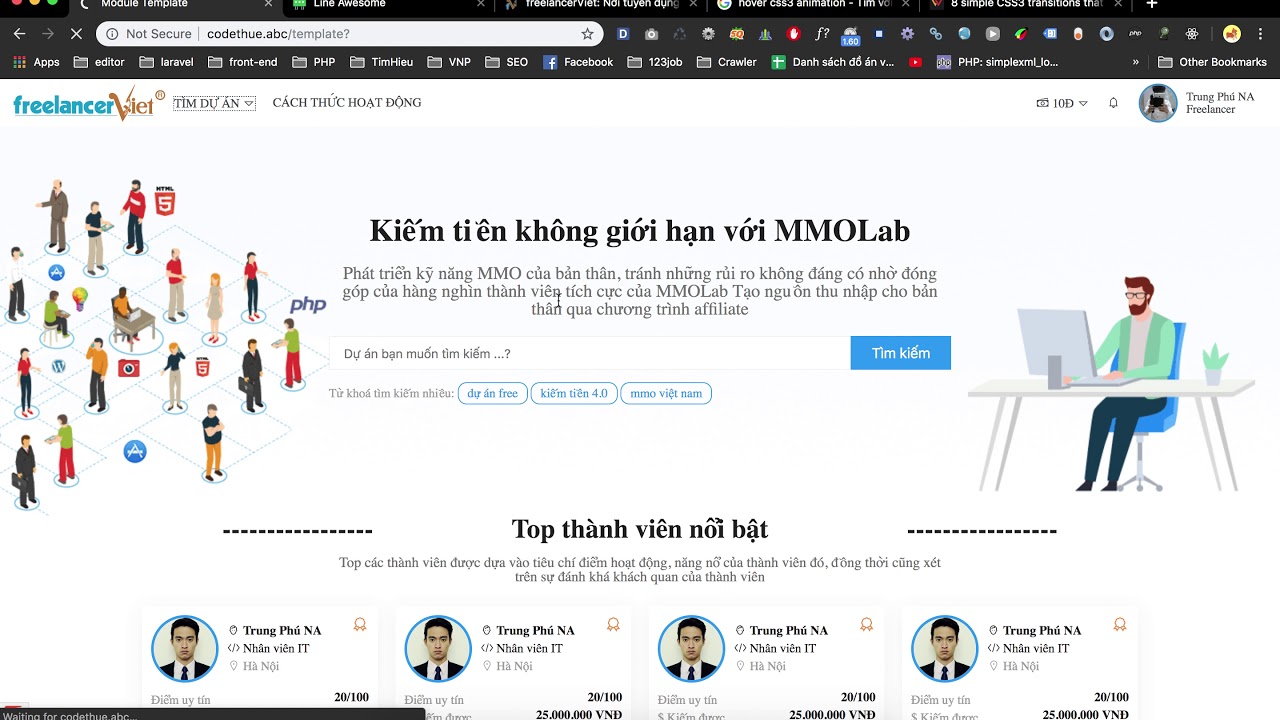Switch to 8 simple CSS3 transitions tab
Image resolution: width=1280 pixels, height=720 pixels.
pyautogui.click(x=1025, y=4)
